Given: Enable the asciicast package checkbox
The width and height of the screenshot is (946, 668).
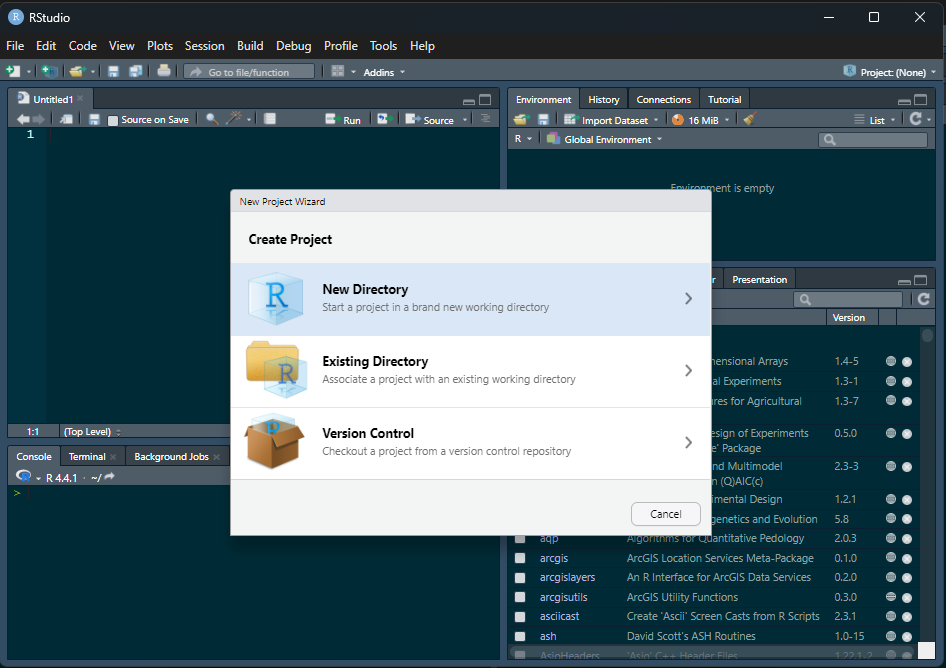Looking at the screenshot, I should [520, 617].
